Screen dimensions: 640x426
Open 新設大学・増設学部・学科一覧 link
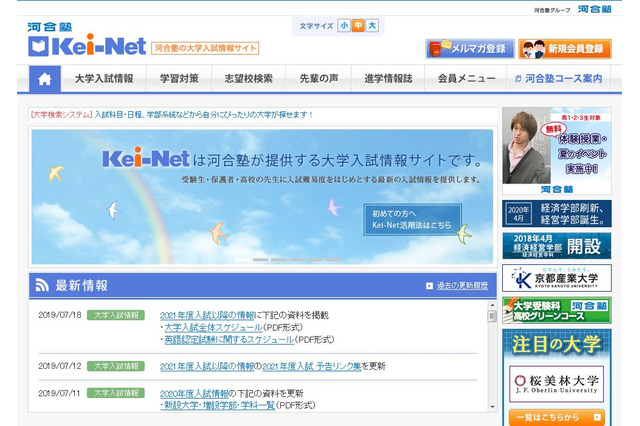coord(218,406)
